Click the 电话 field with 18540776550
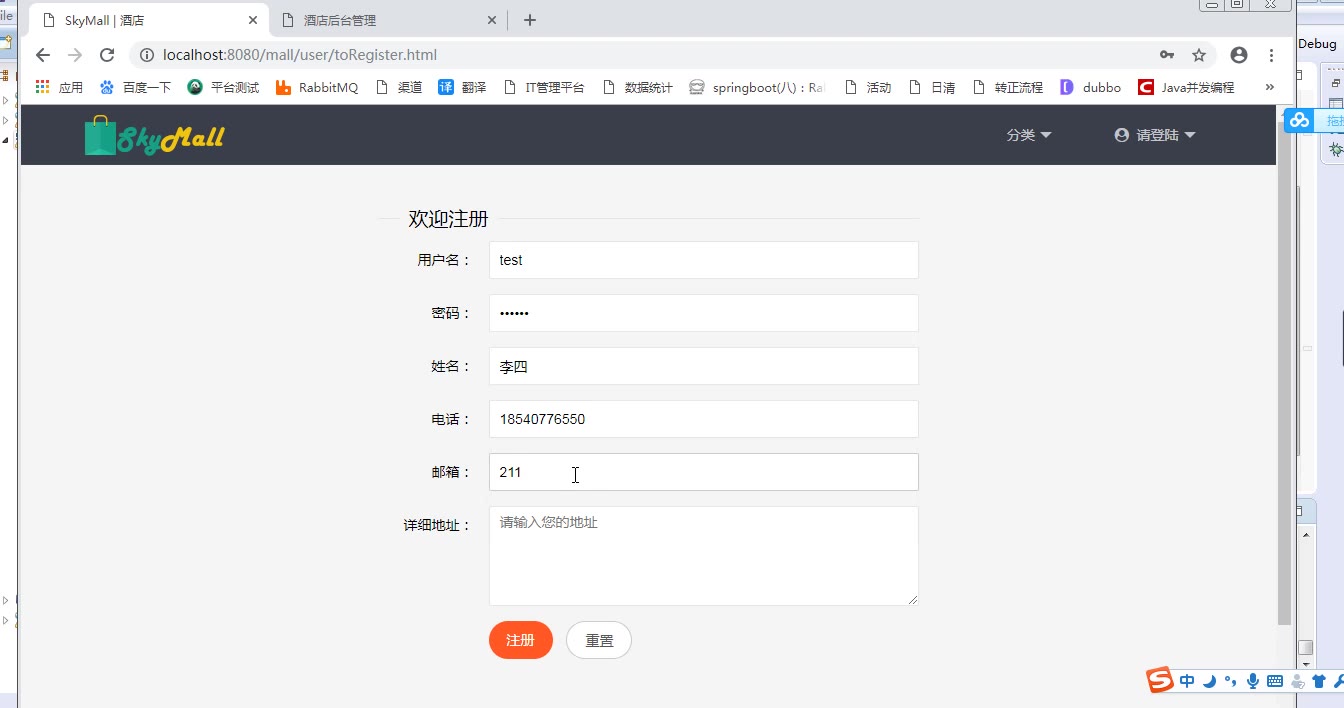The width and height of the screenshot is (1344, 708). click(703, 419)
